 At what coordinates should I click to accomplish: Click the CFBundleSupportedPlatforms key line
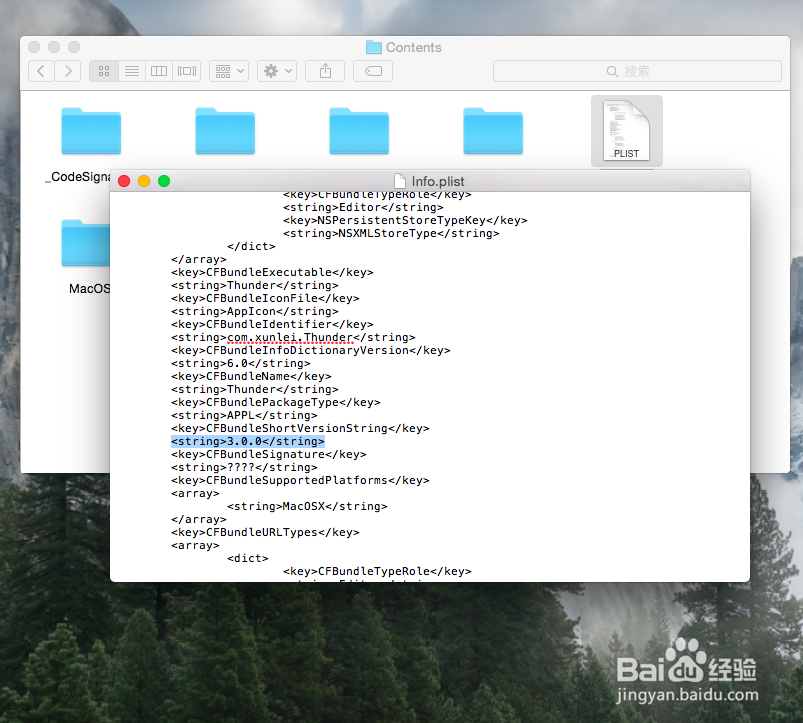(300, 480)
